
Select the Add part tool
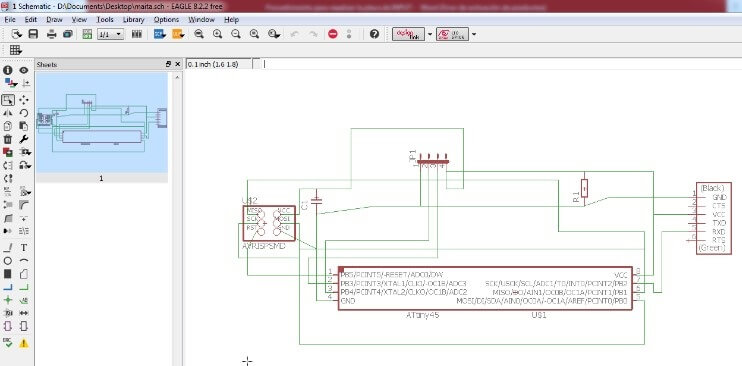tap(8, 152)
